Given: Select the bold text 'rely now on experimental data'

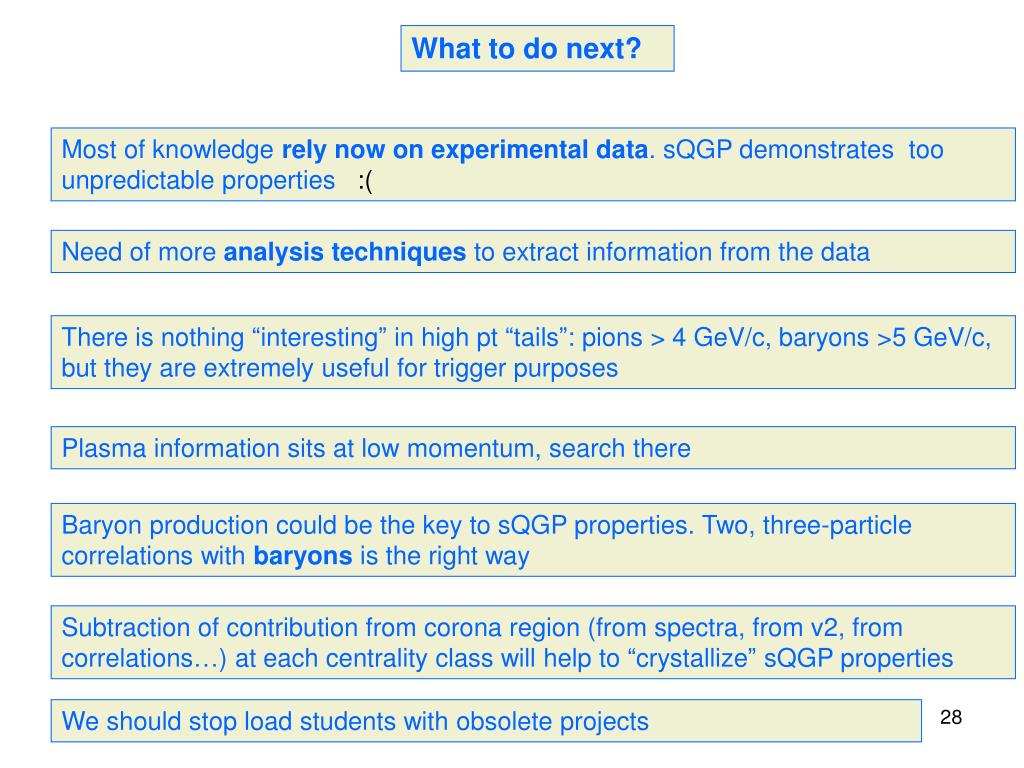Looking at the screenshot, I should click(464, 150).
